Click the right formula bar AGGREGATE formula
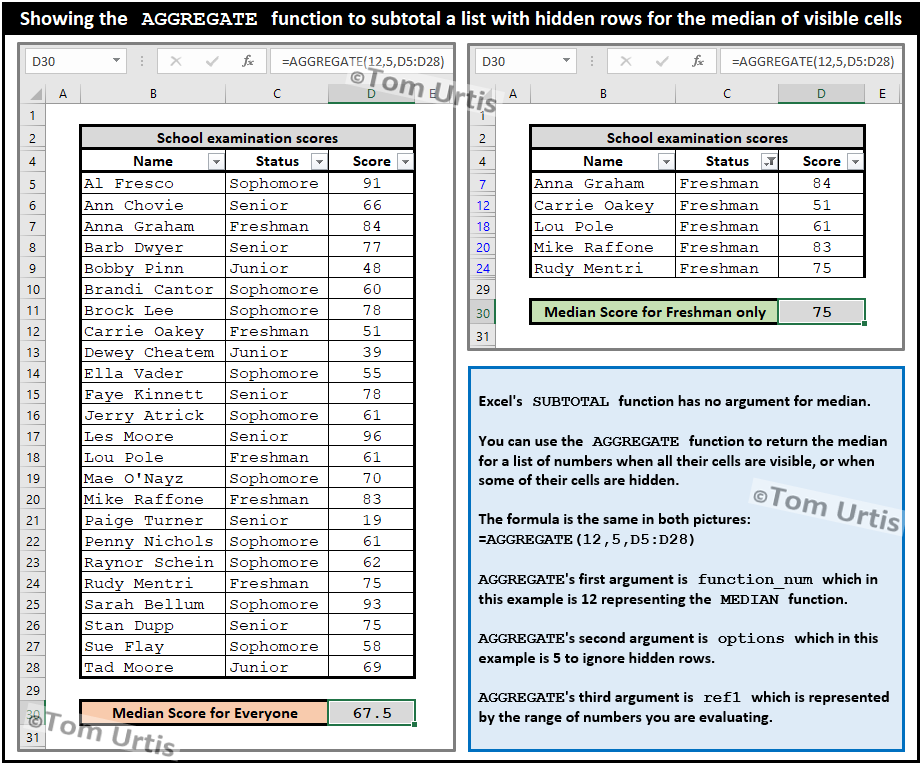The height and width of the screenshot is (764, 922). (x=812, y=61)
